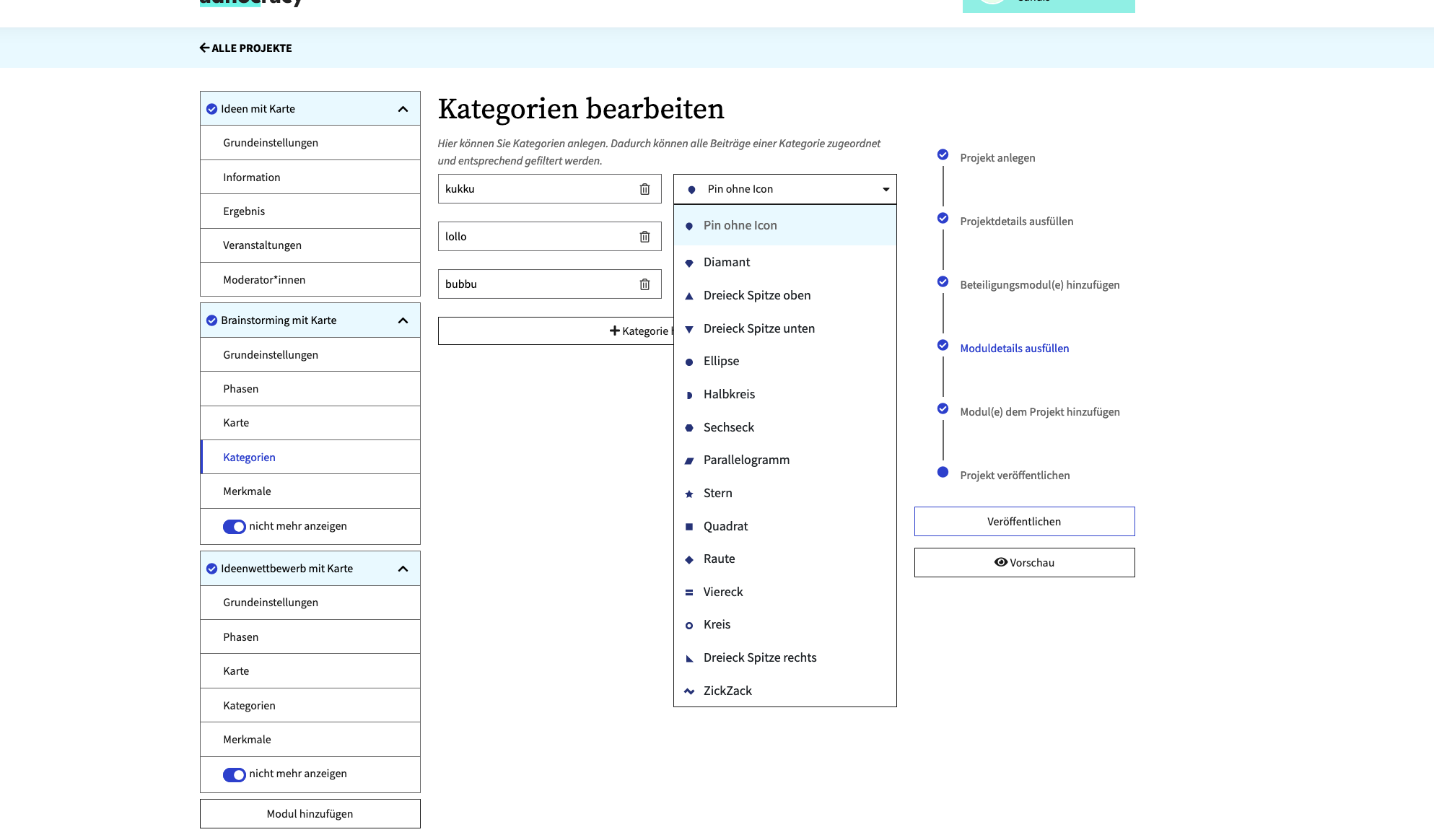1434x840 pixels.
Task: Select the Kreis shape icon
Action: tap(717, 624)
